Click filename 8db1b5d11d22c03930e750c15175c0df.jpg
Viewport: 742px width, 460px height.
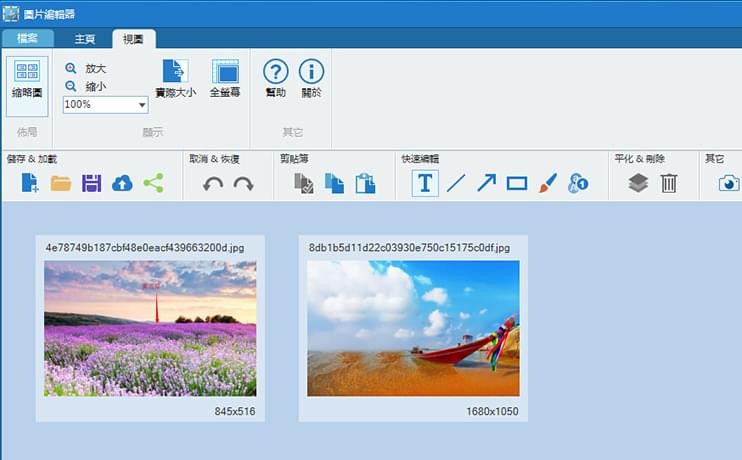tap(409, 248)
